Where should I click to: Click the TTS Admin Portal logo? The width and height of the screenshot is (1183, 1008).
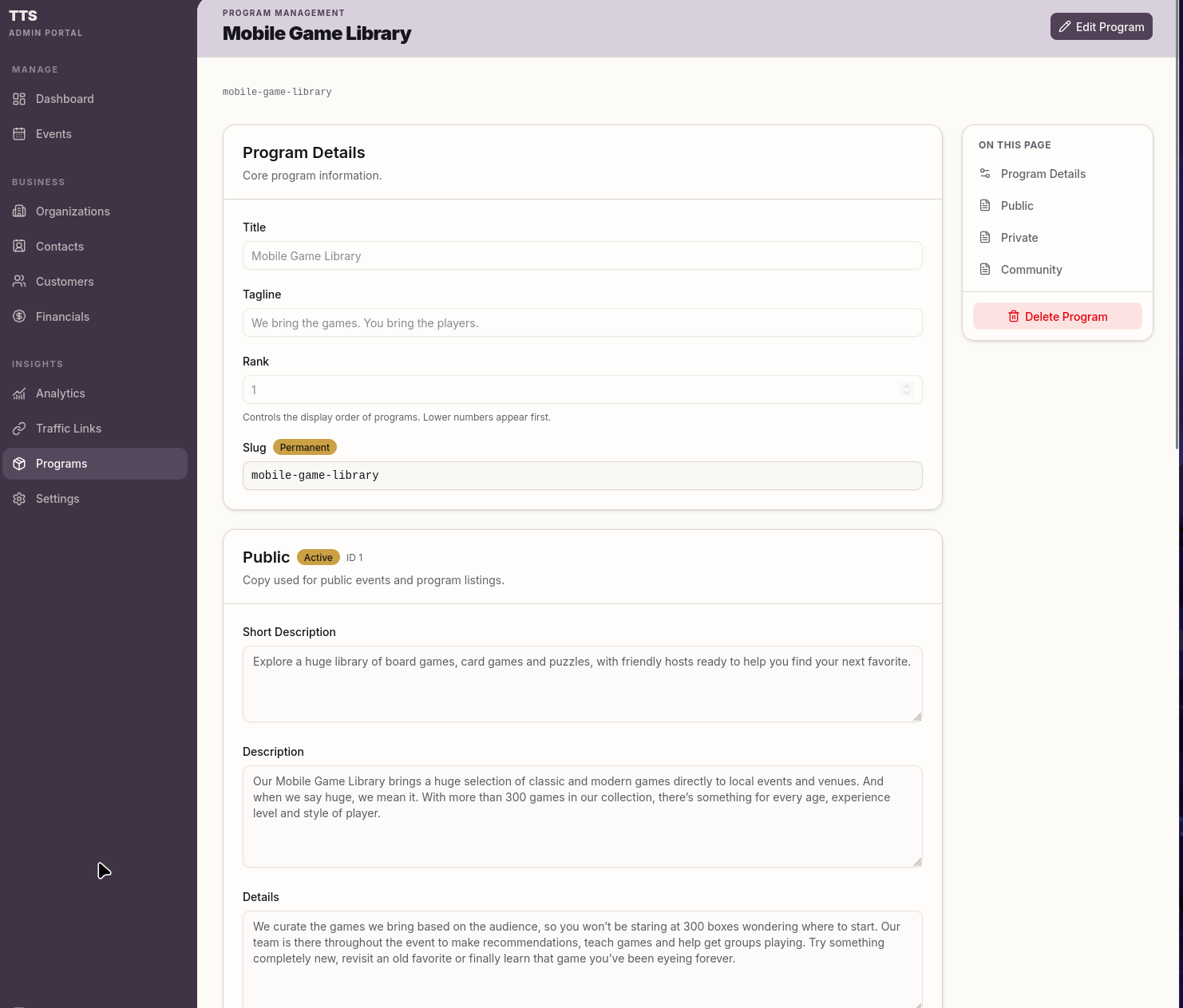45,23
